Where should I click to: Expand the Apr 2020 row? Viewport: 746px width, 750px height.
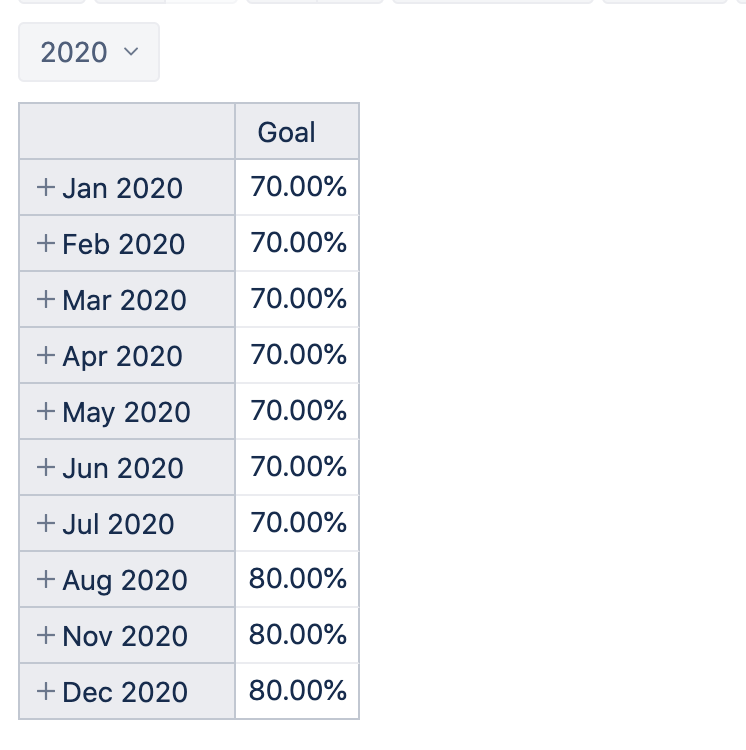click(46, 355)
